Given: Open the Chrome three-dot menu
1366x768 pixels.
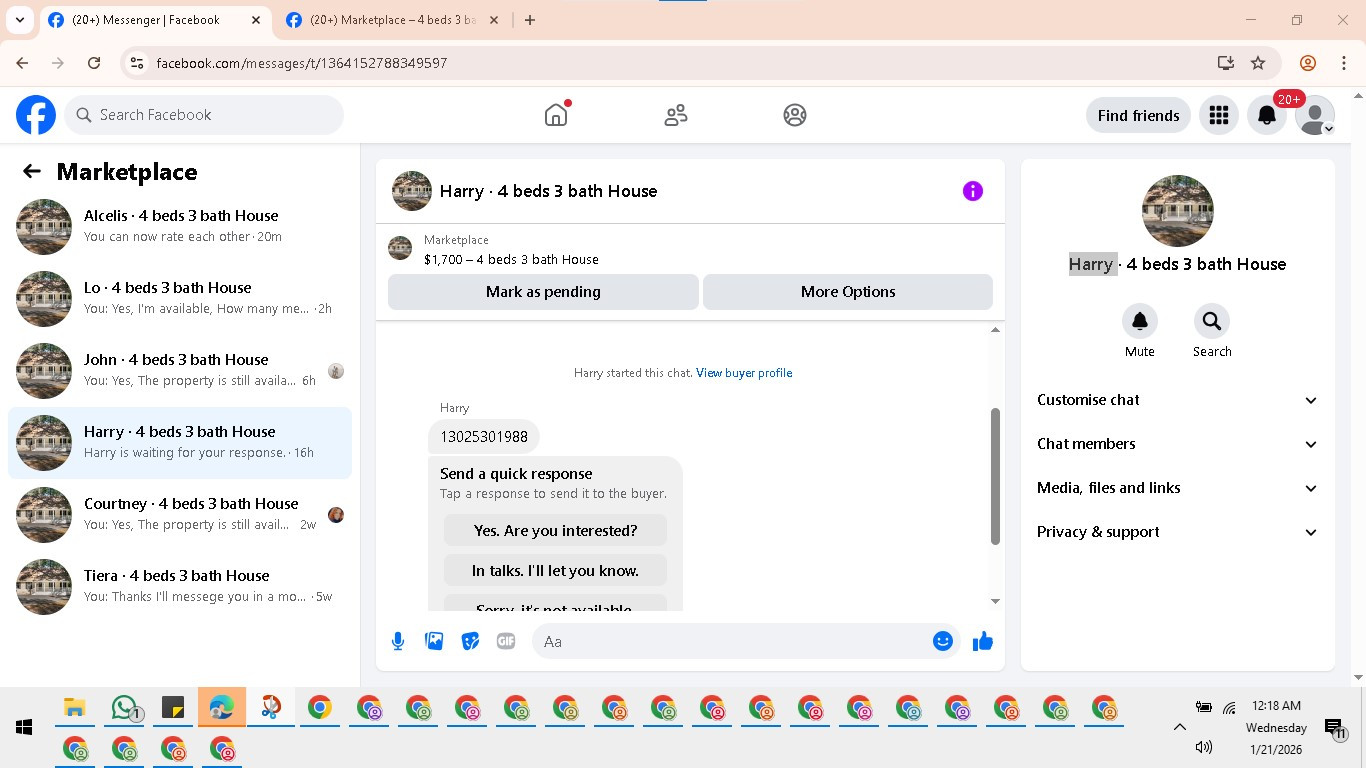Looking at the screenshot, I should 1344,63.
